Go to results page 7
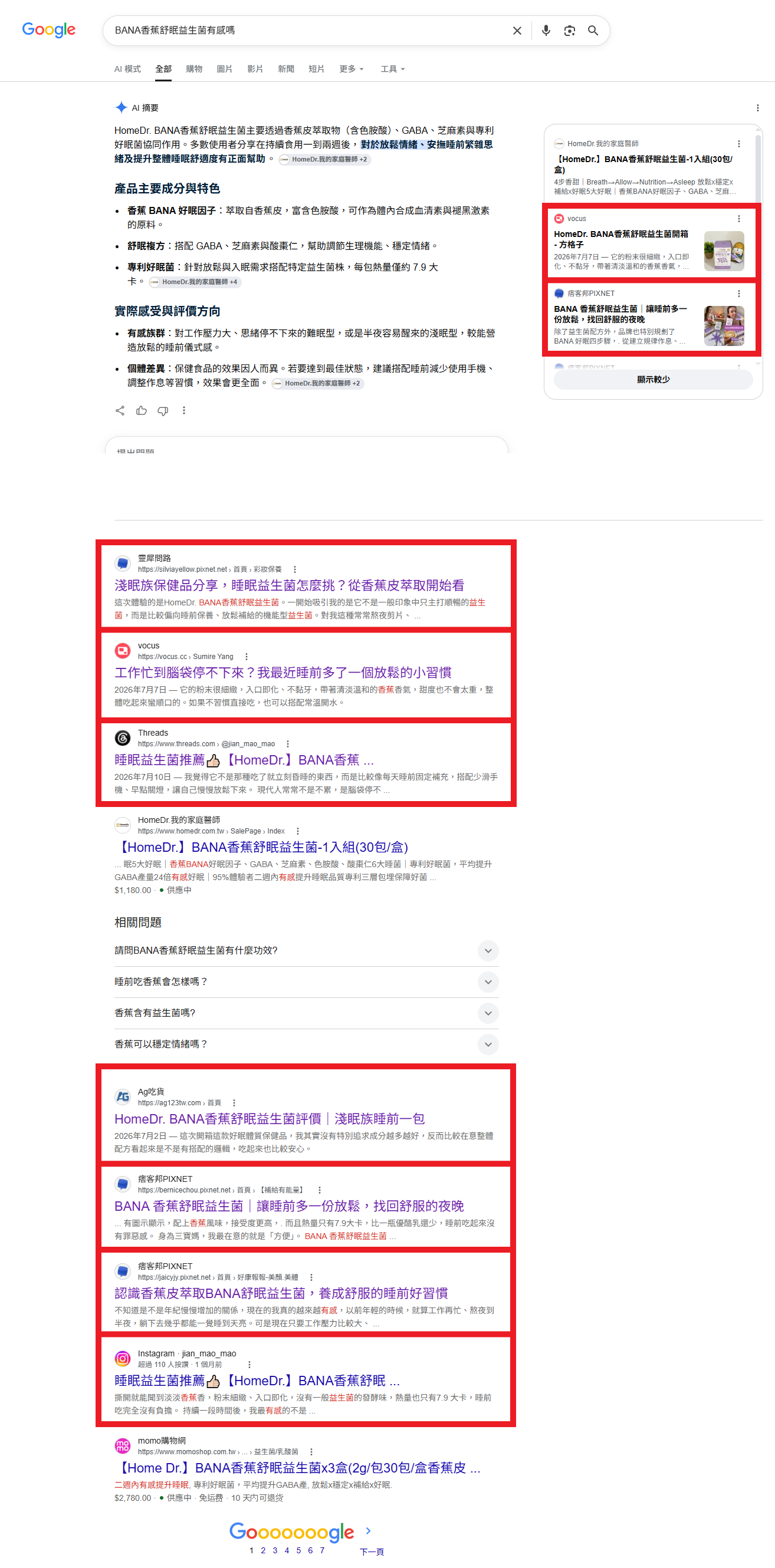 [322, 1550]
